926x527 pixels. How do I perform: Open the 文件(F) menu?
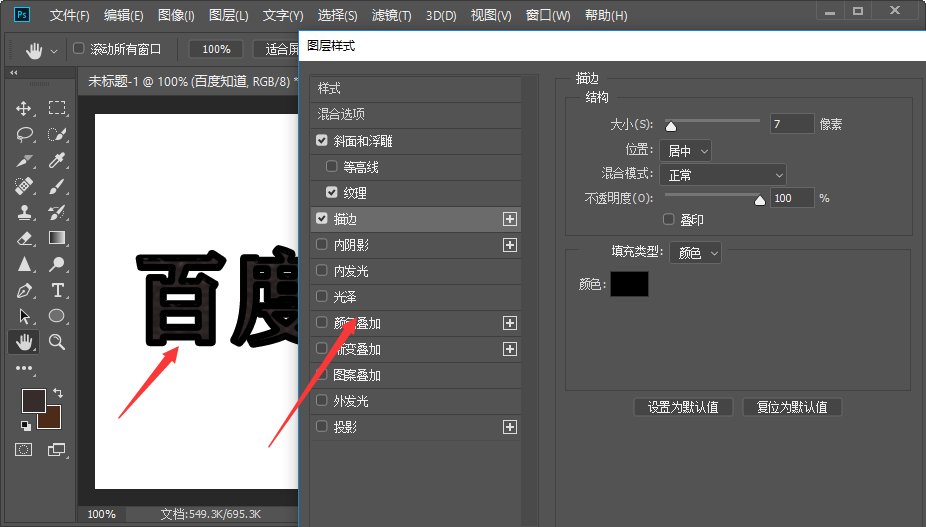(70, 15)
